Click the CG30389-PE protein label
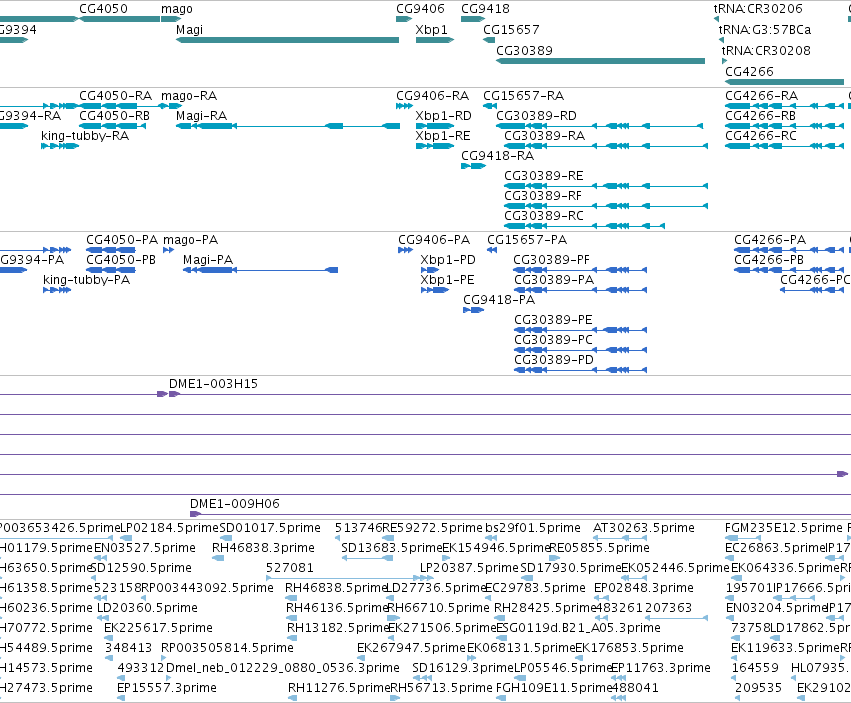The height and width of the screenshot is (703, 851). pos(553,320)
